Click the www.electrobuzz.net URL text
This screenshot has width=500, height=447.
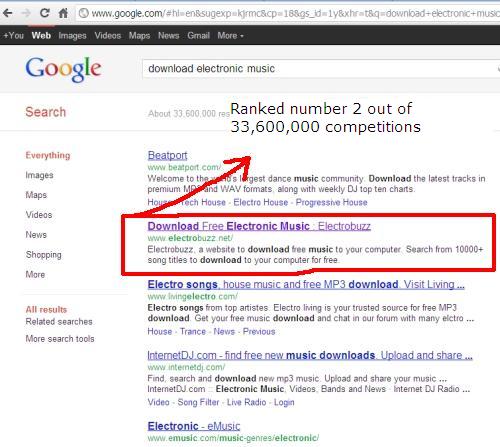(x=190, y=238)
